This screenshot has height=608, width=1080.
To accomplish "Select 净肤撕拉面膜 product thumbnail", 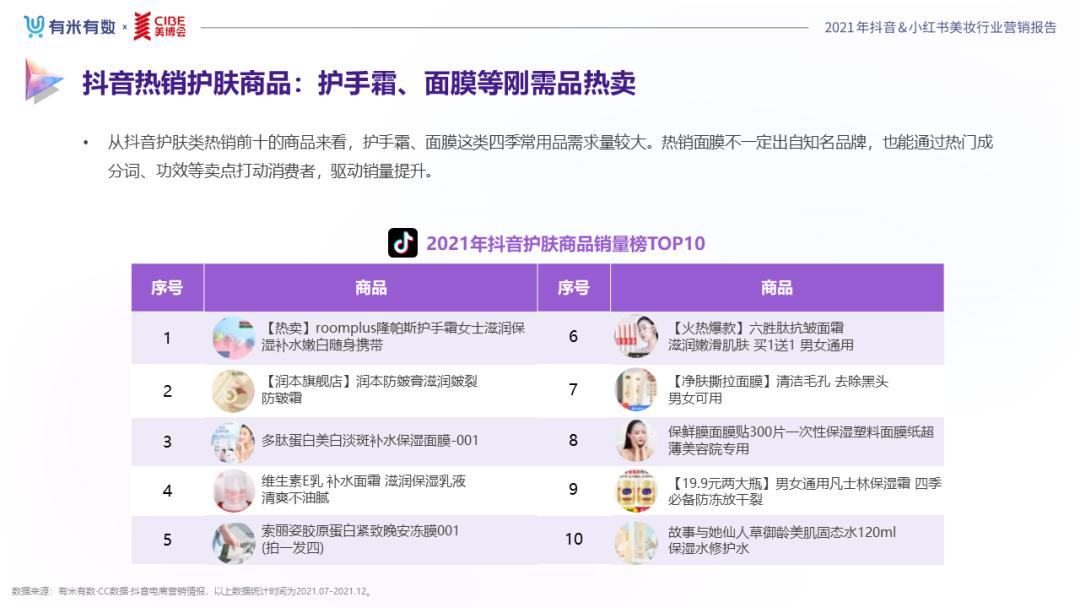I will pos(636,389).
